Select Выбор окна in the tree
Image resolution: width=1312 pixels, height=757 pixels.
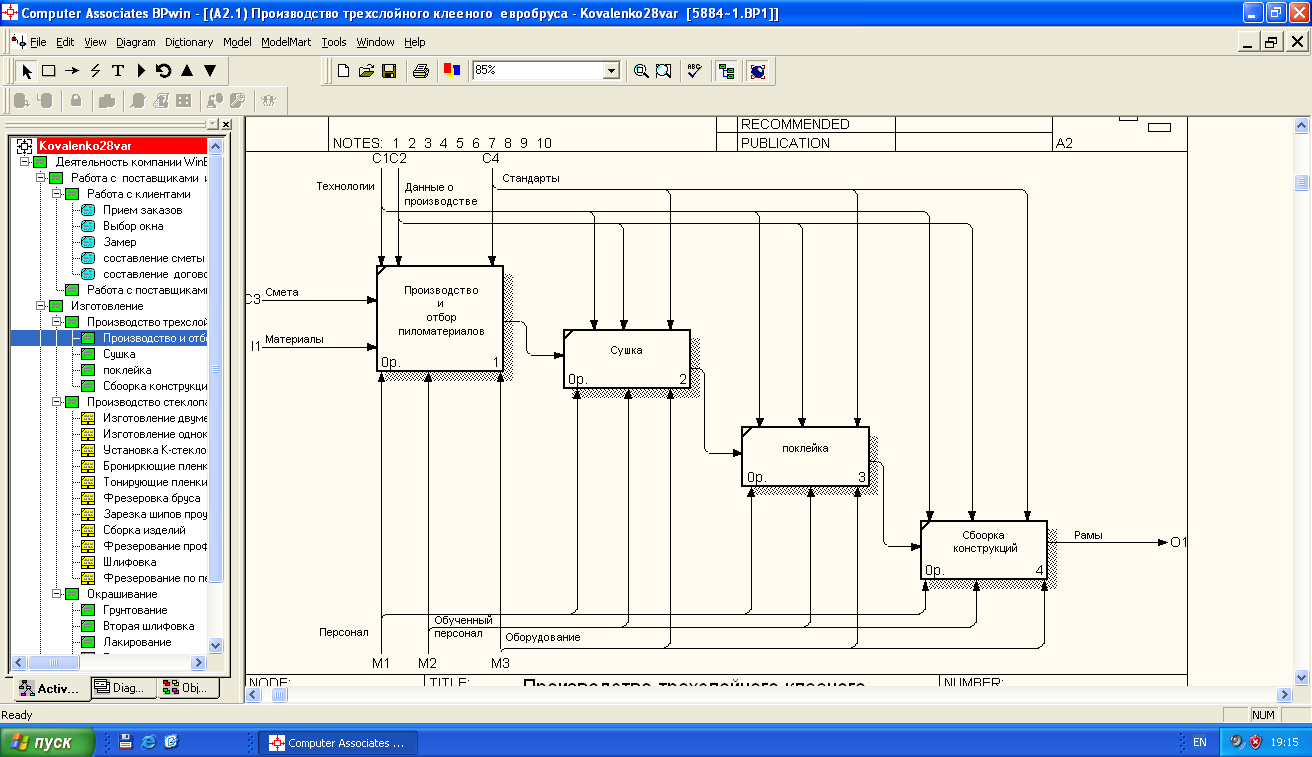[x=133, y=226]
